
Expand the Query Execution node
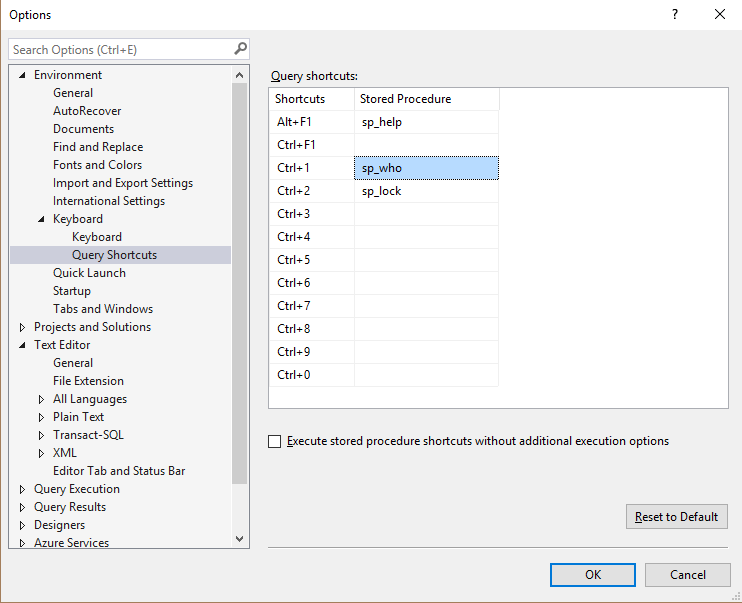(23, 489)
